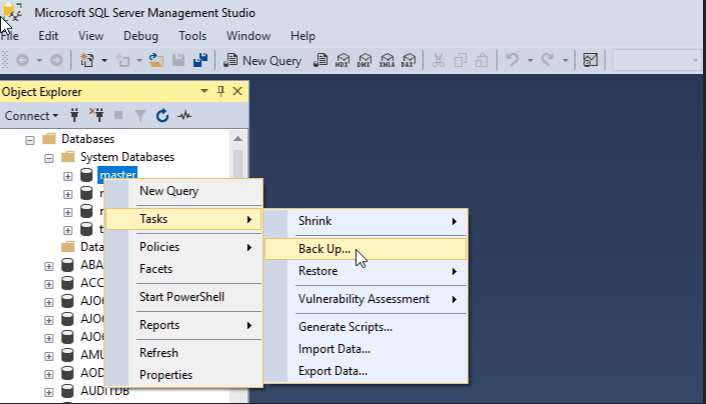This screenshot has width=706, height=404.
Task: Click the Database Engine Query icon
Action: pyautogui.click(x=320, y=60)
